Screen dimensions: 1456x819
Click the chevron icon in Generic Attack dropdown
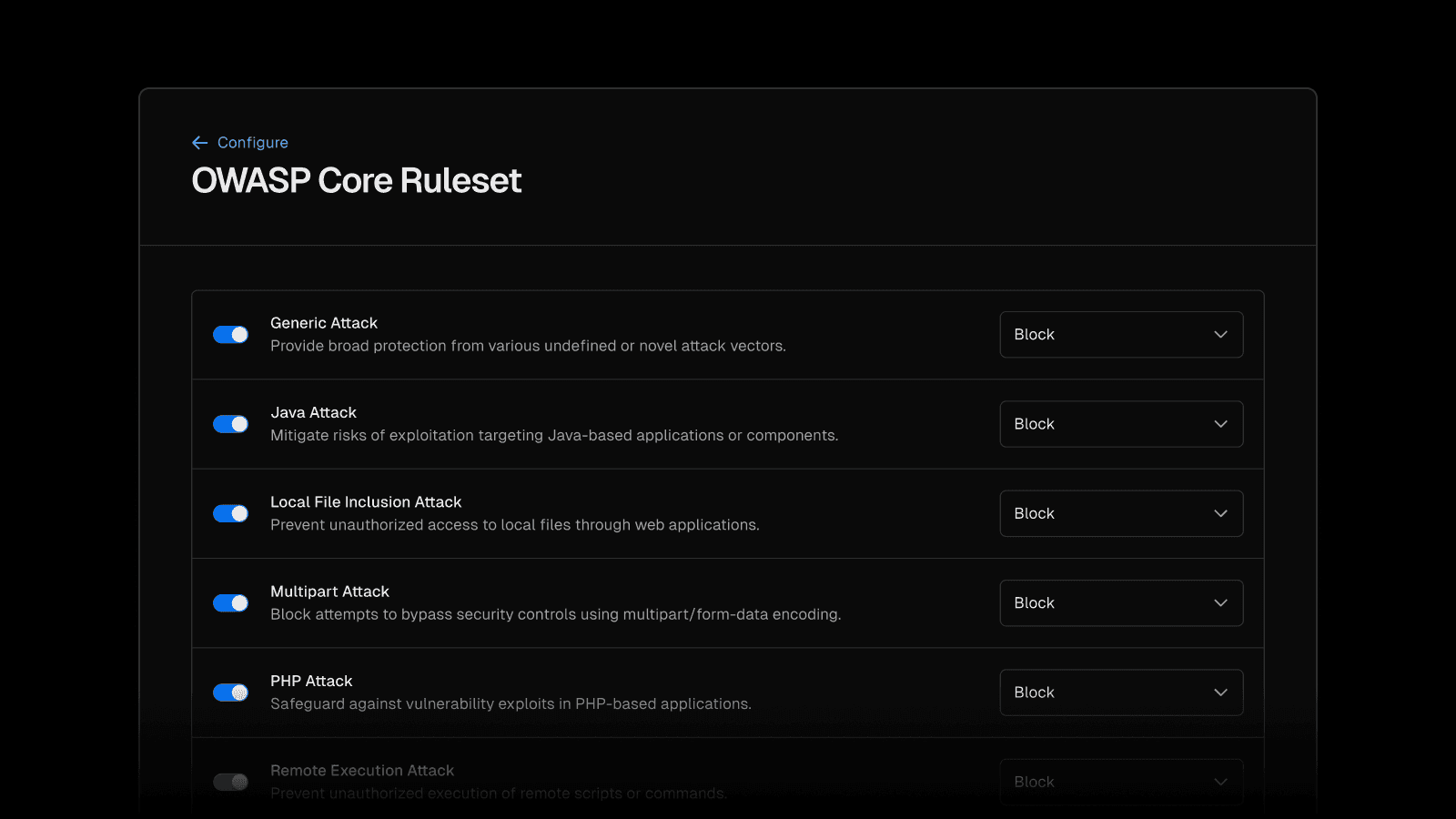pyautogui.click(x=1220, y=335)
